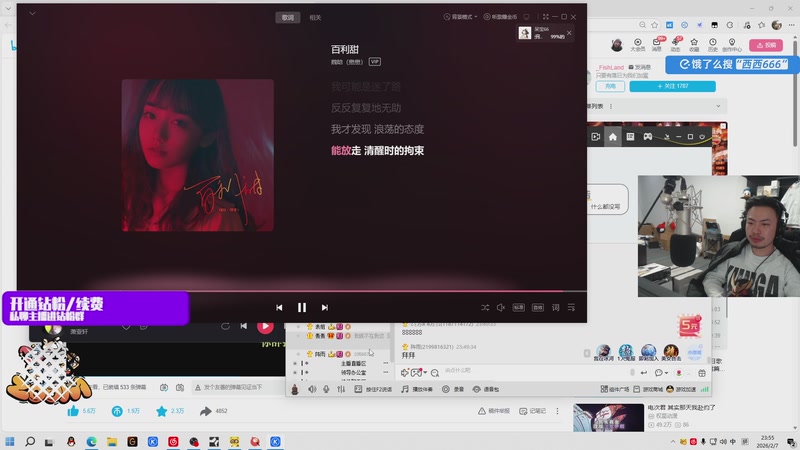Open the gift box icon in chat
This screenshot has height=450, width=800.
pyautogui.click(x=702, y=373)
